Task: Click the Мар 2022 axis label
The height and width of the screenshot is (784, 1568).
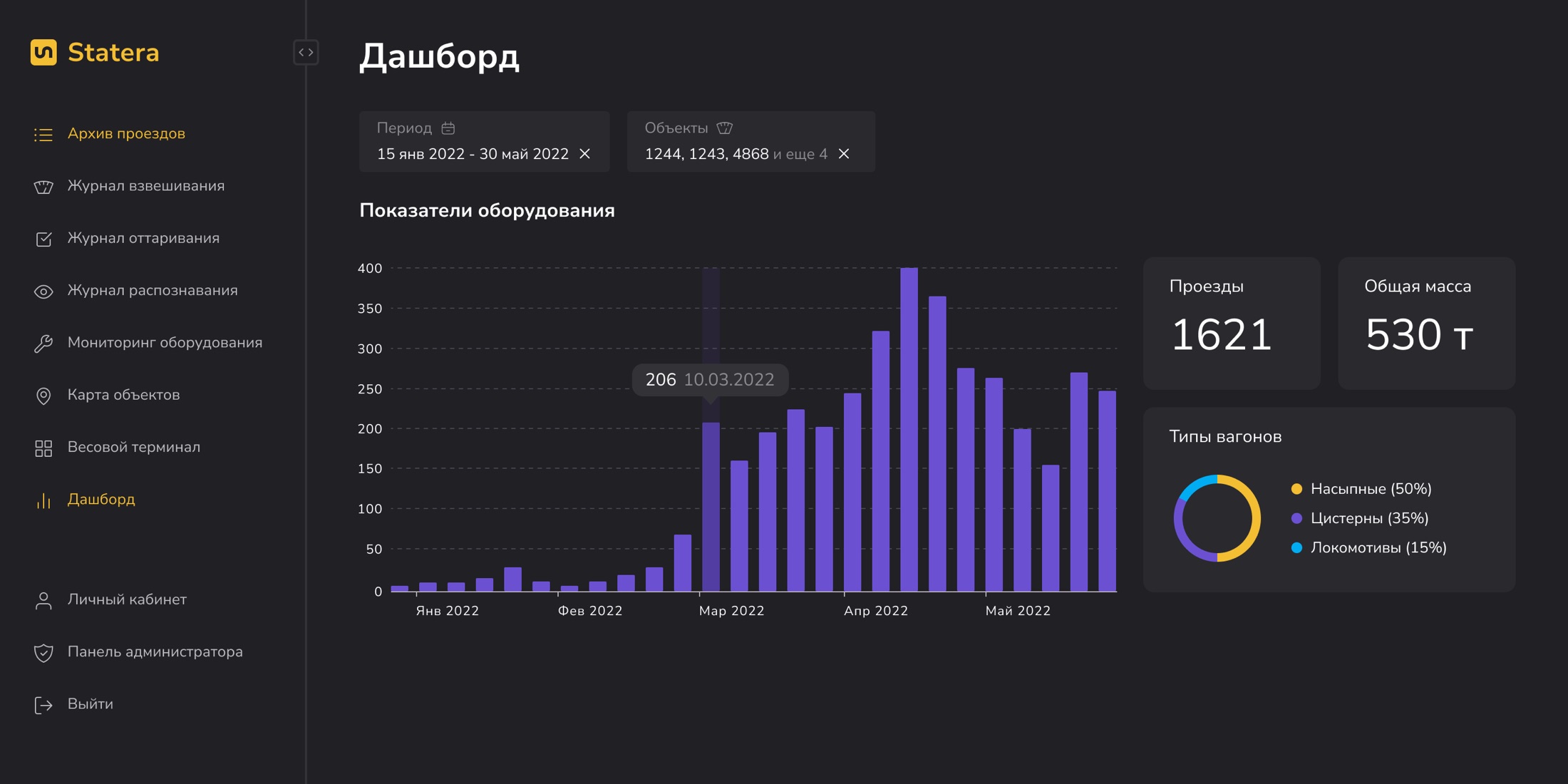Action: pyautogui.click(x=731, y=611)
